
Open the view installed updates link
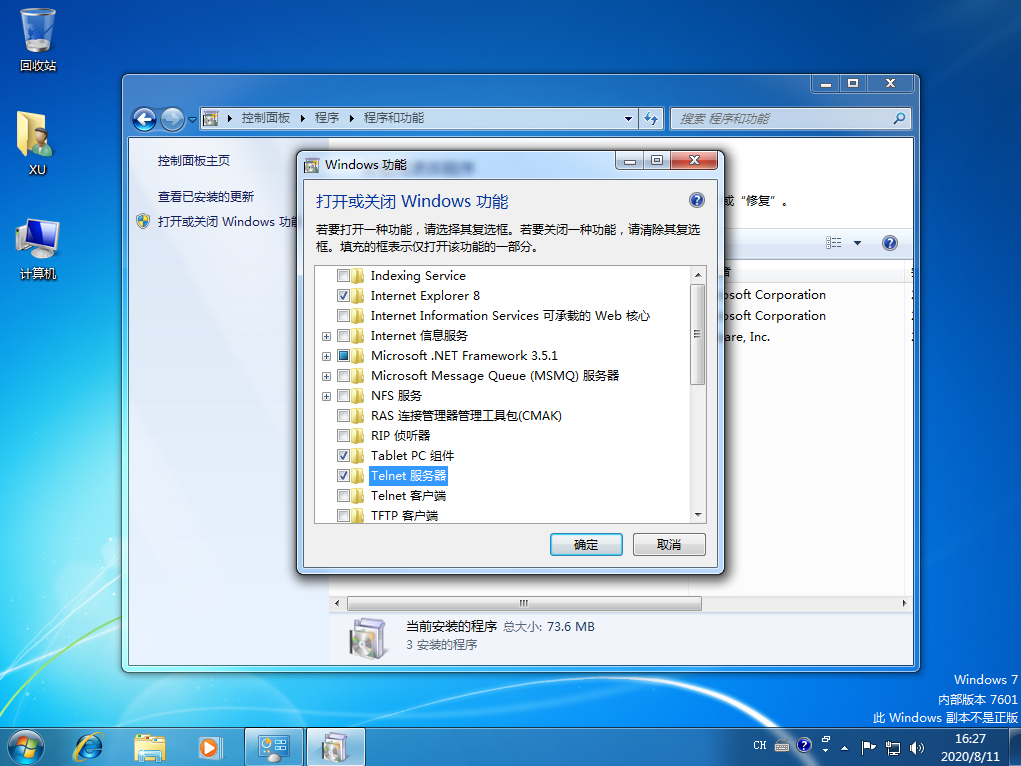(x=206, y=197)
